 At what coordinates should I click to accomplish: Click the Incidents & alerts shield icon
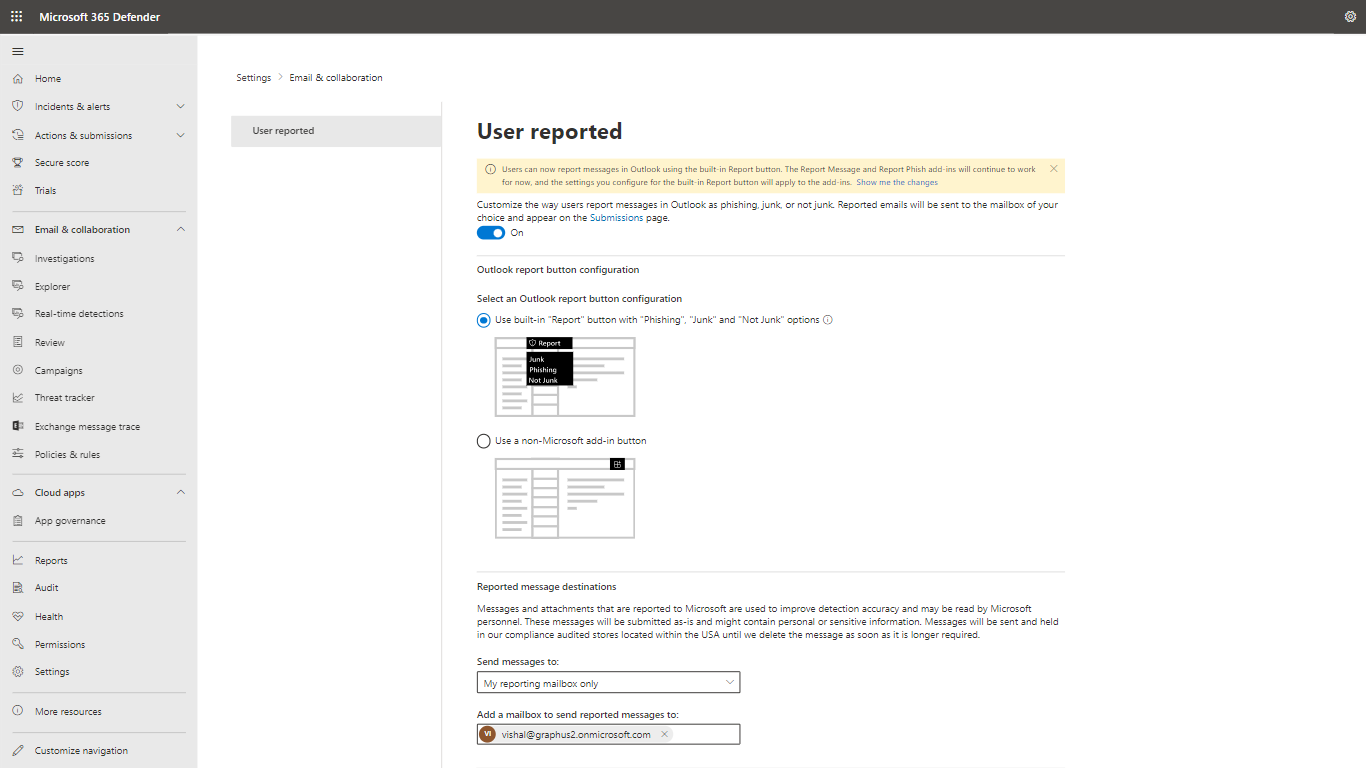(18, 106)
